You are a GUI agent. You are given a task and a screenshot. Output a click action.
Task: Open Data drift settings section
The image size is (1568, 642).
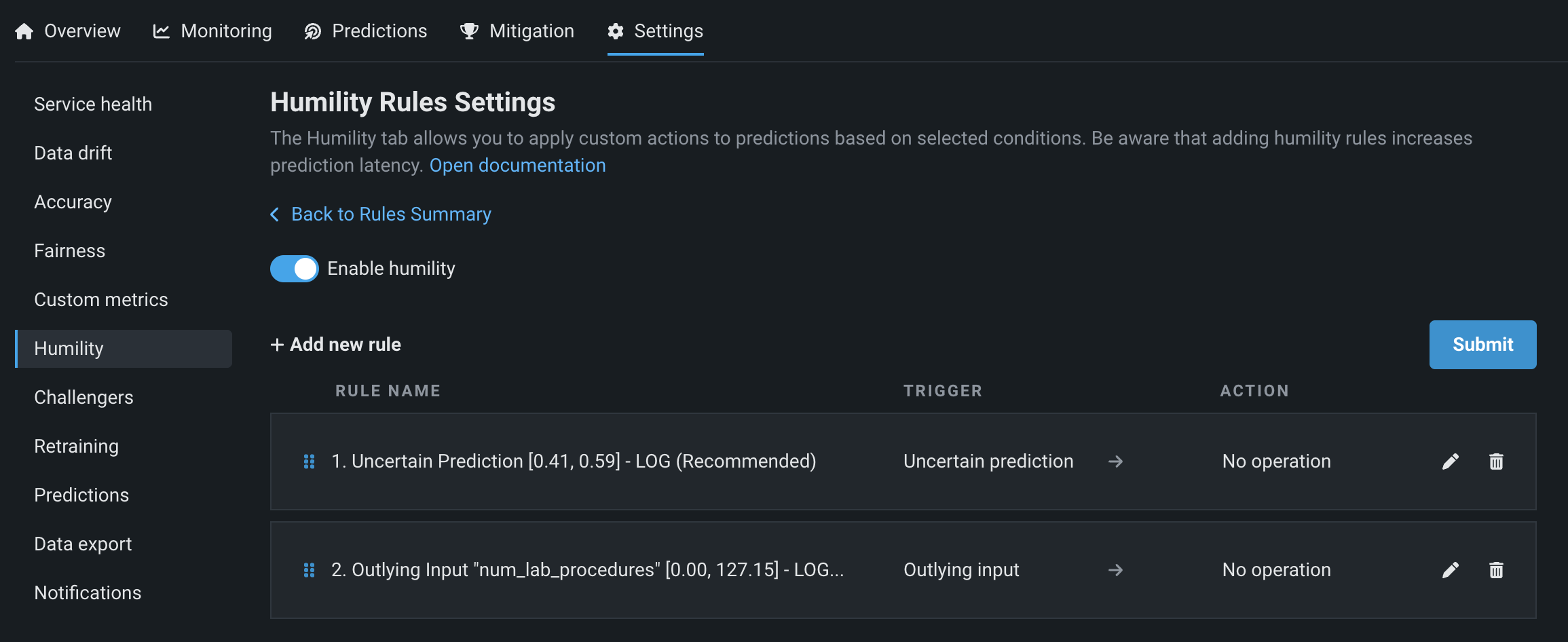point(73,153)
